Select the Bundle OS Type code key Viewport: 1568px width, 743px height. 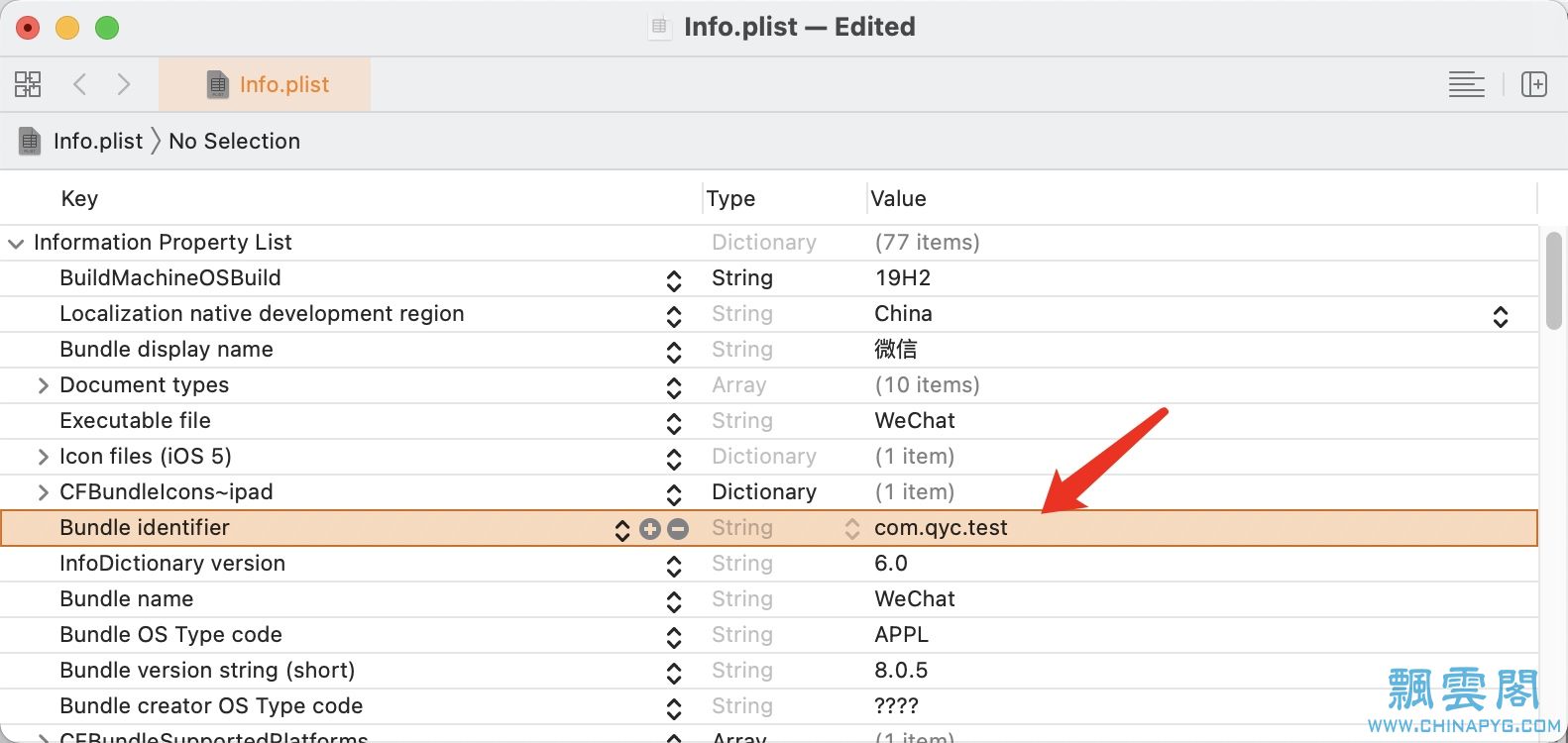pyautogui.click(x=170, y=635)
